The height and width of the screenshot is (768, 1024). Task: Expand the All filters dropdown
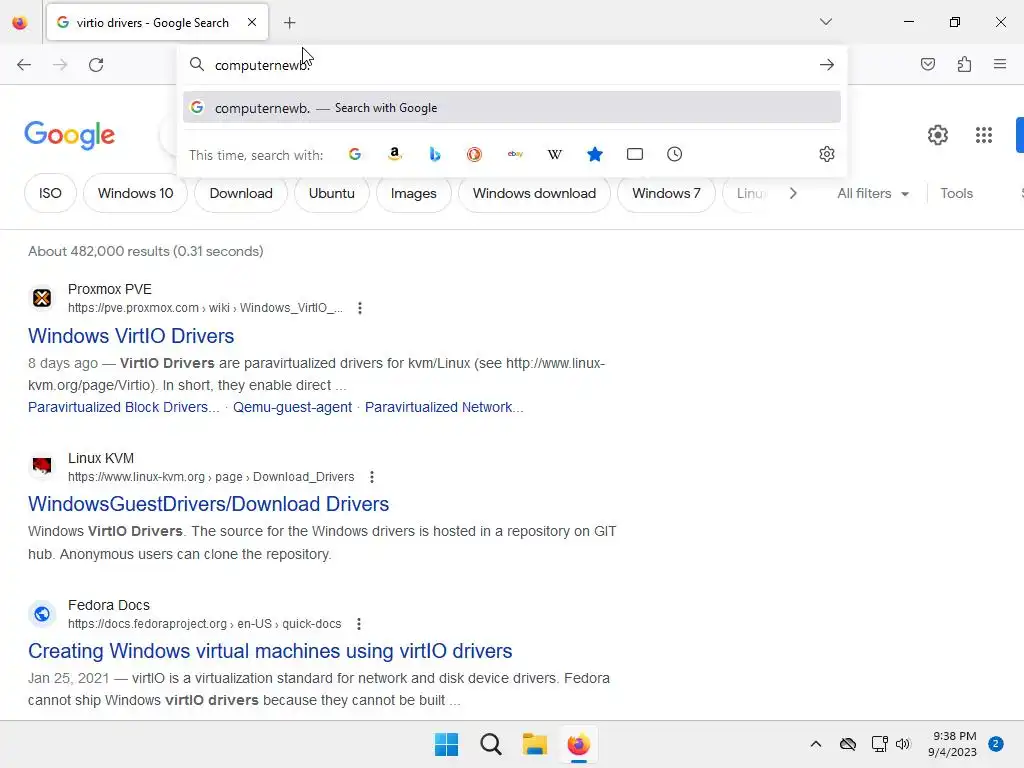pyautogui.click(x=873, y=193)
